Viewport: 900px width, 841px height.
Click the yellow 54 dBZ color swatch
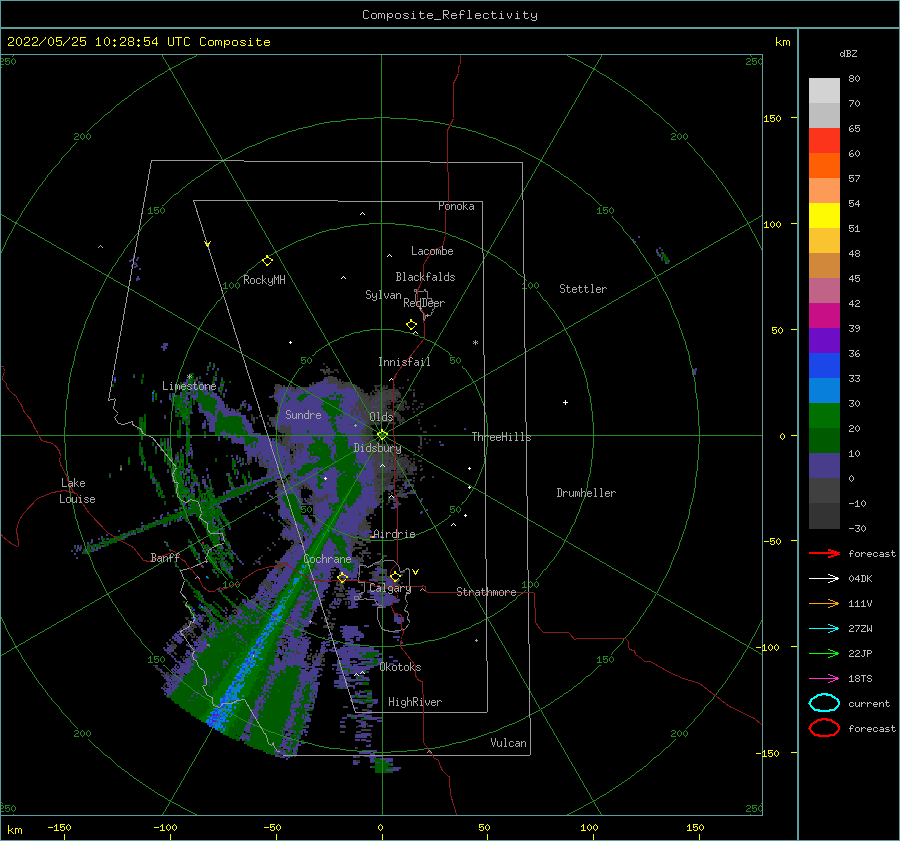point(824,215)
